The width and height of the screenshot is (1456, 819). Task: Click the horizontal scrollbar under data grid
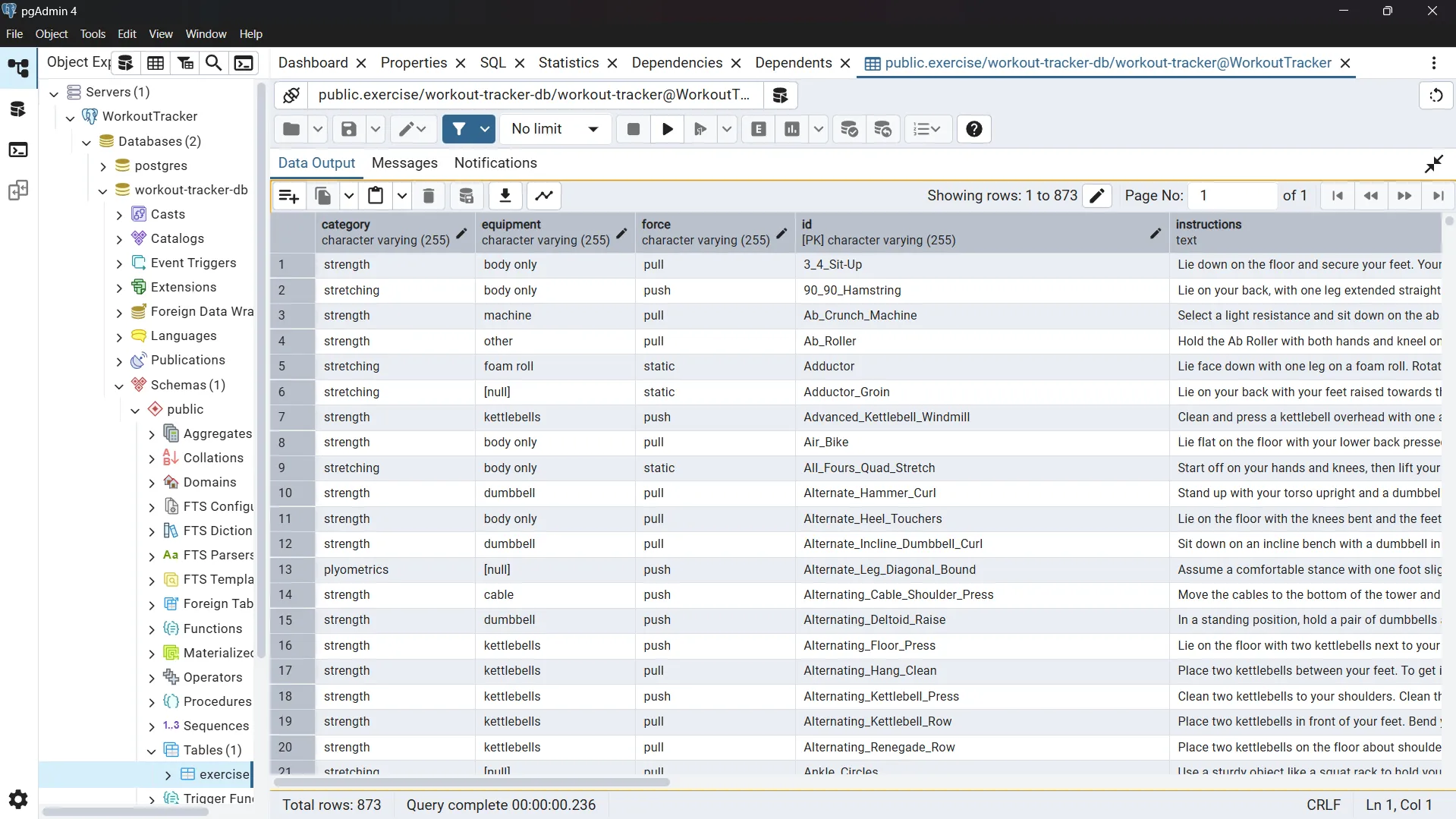click(x=472, y=782)
